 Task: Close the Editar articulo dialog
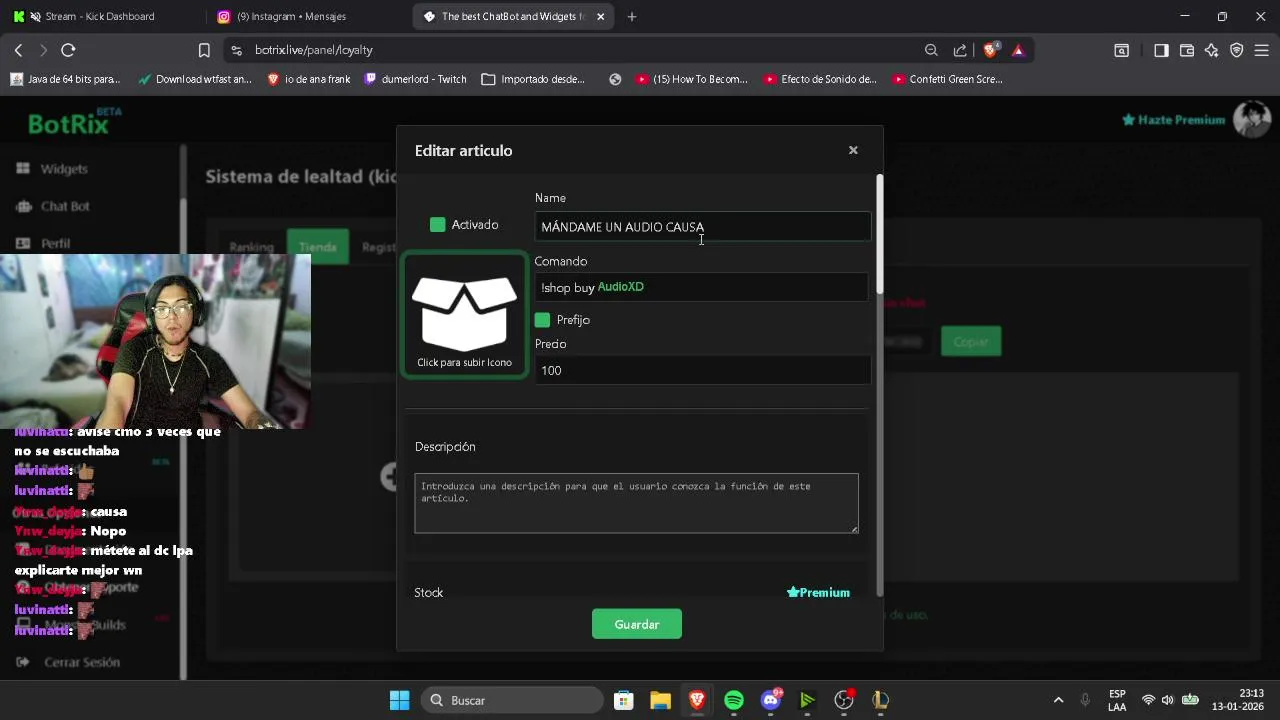(853, 150)
